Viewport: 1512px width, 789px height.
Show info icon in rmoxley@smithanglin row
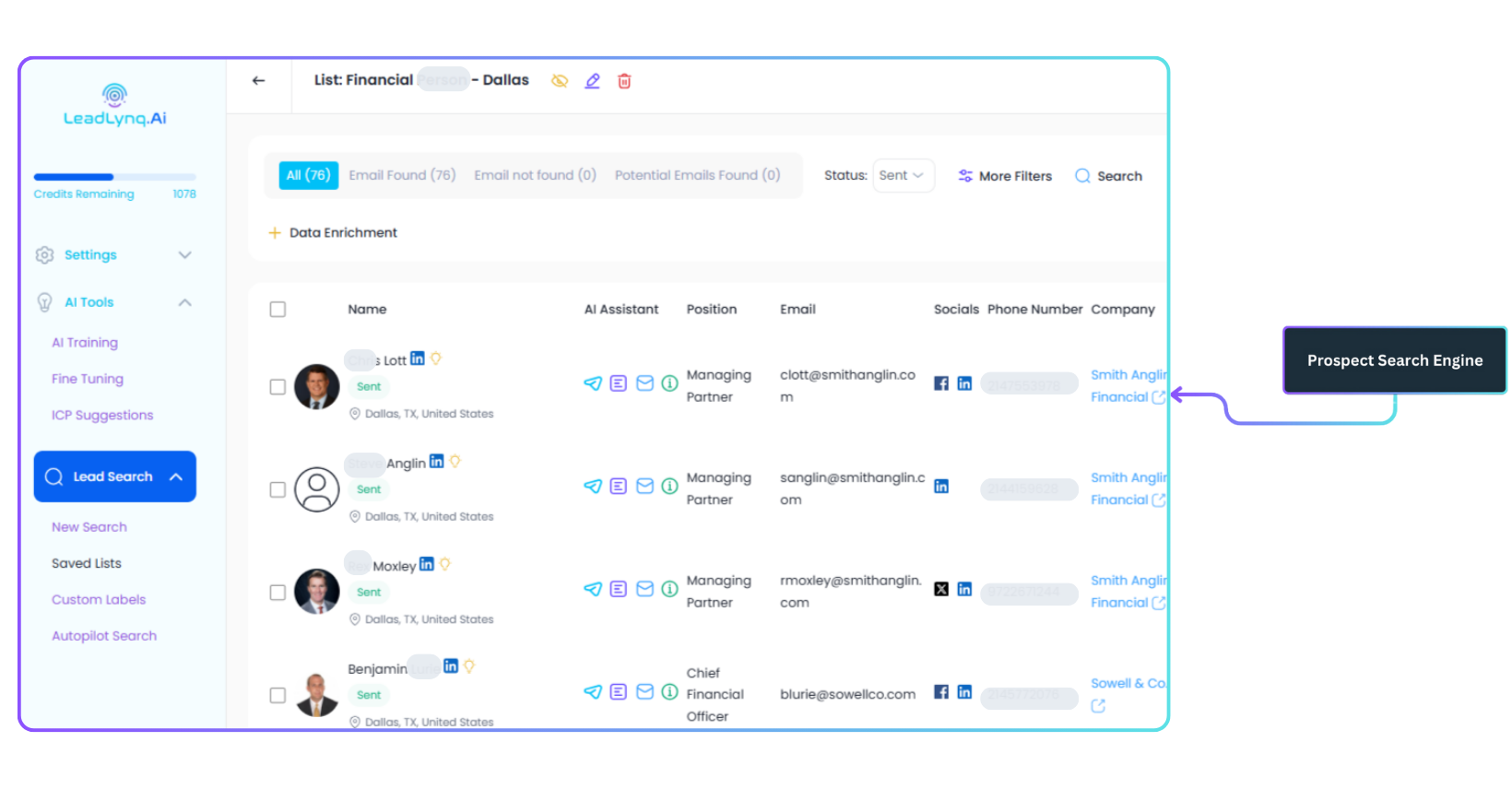670,589
